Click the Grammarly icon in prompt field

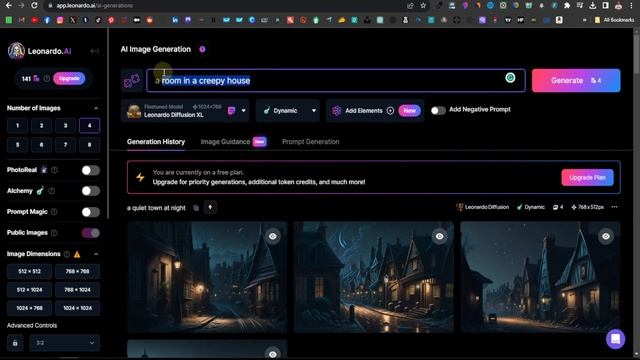tap(510, 78)
